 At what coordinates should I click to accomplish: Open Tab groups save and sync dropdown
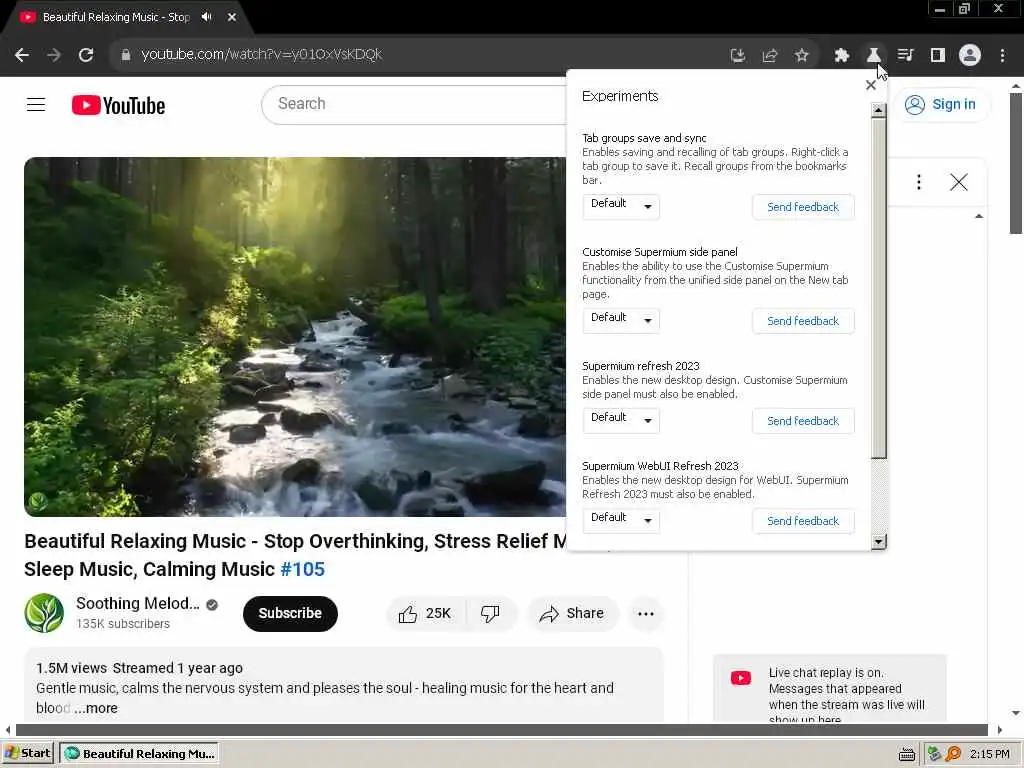tap(621, 206)
